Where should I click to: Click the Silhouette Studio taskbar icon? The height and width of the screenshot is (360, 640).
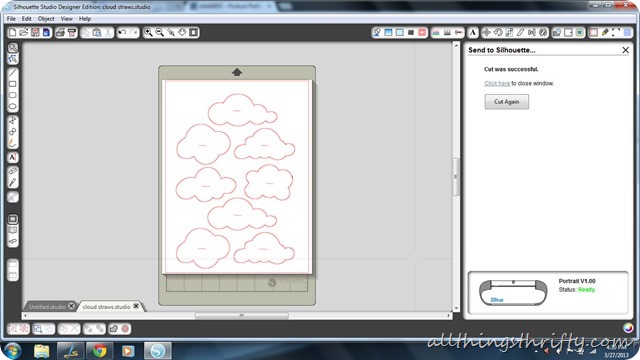pyautogui.click(x=158, y=351)
